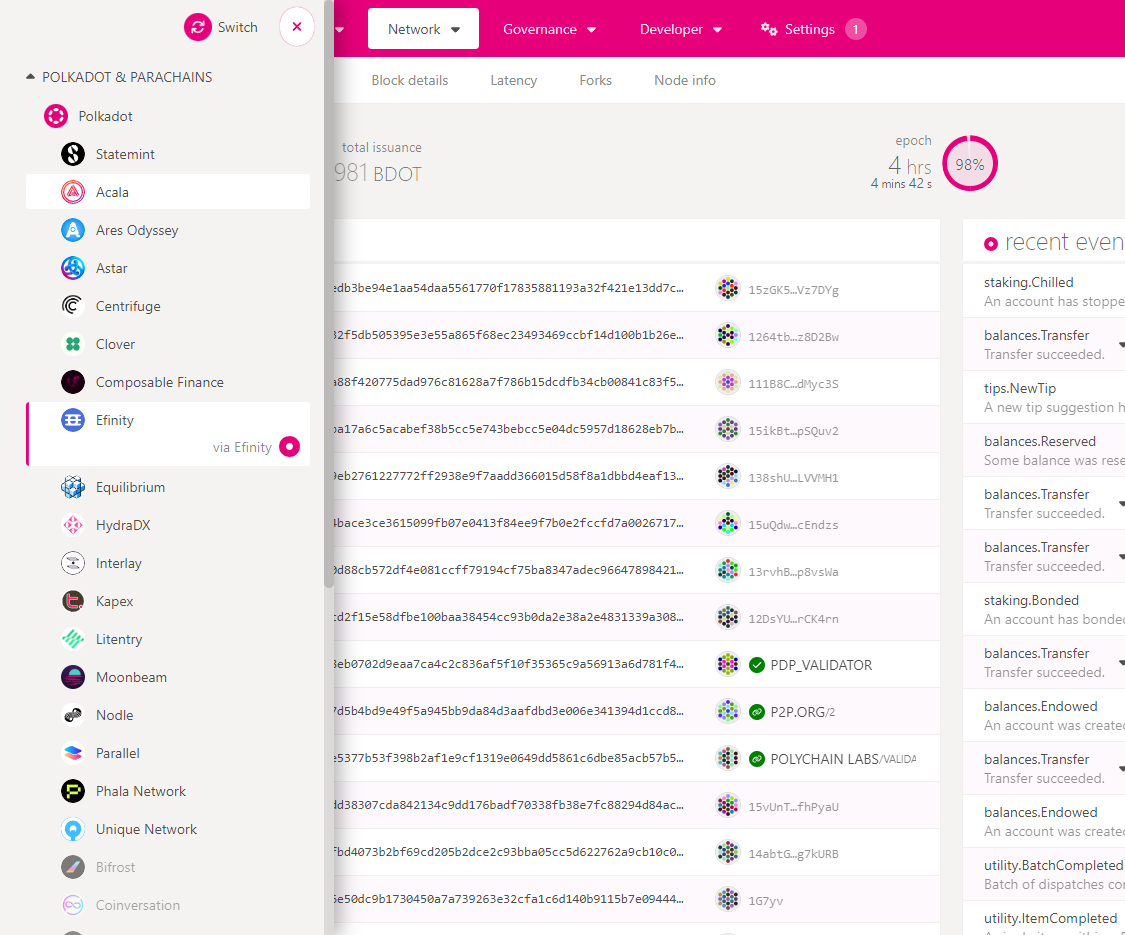Click validator address 111B8C...dMyc3S
The image size is (1125, 935).
tap(794, 384)
